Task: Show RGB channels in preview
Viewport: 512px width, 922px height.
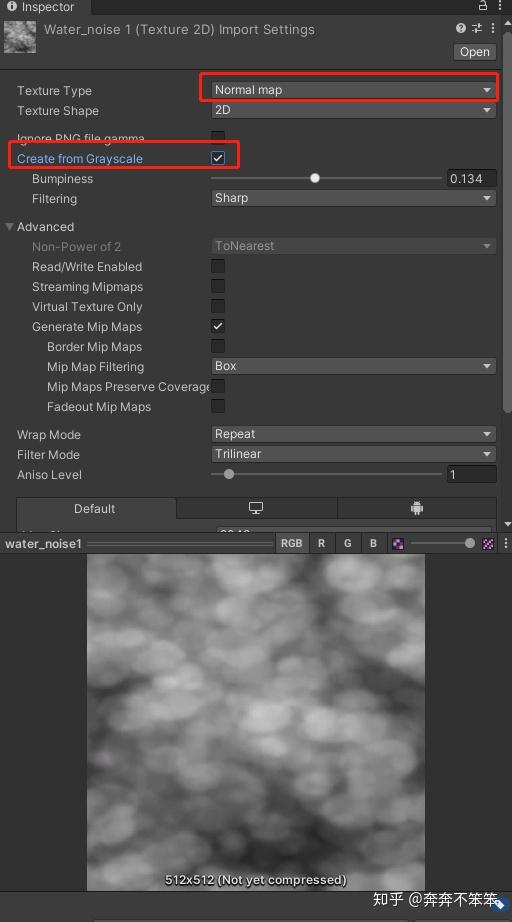Action: pos(291,543)
